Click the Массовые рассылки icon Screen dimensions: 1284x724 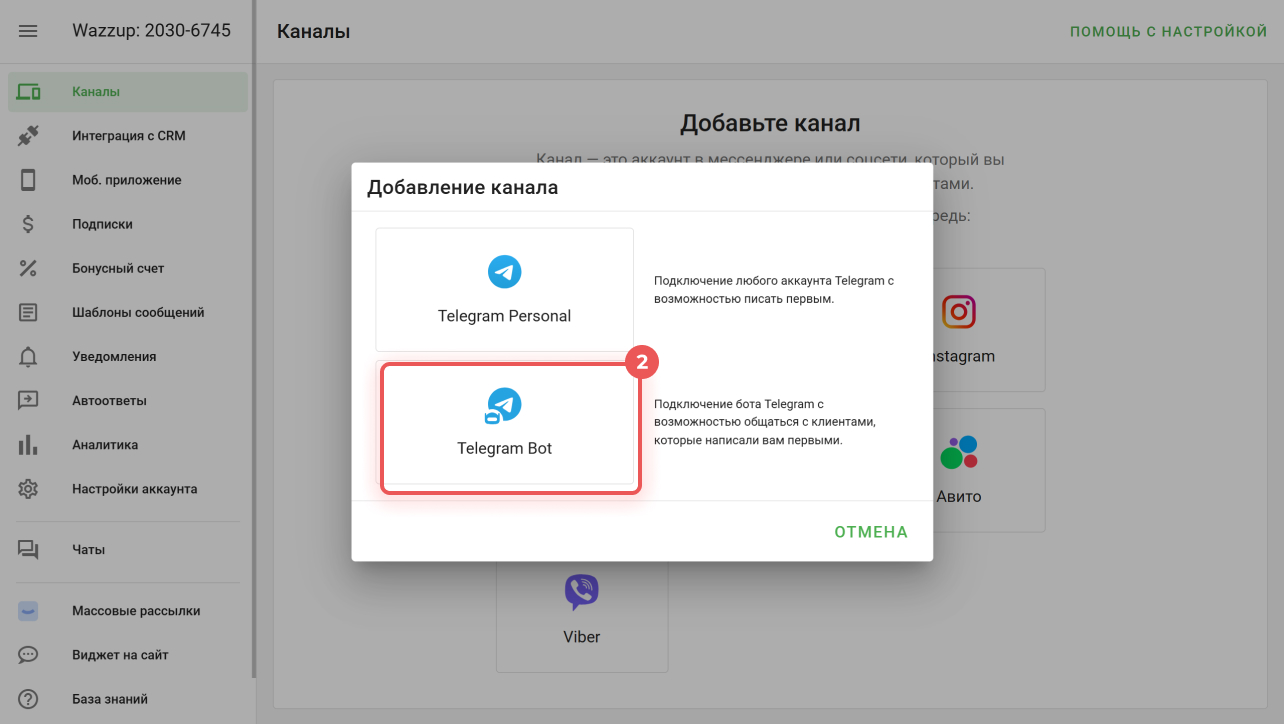pos(28,611)
